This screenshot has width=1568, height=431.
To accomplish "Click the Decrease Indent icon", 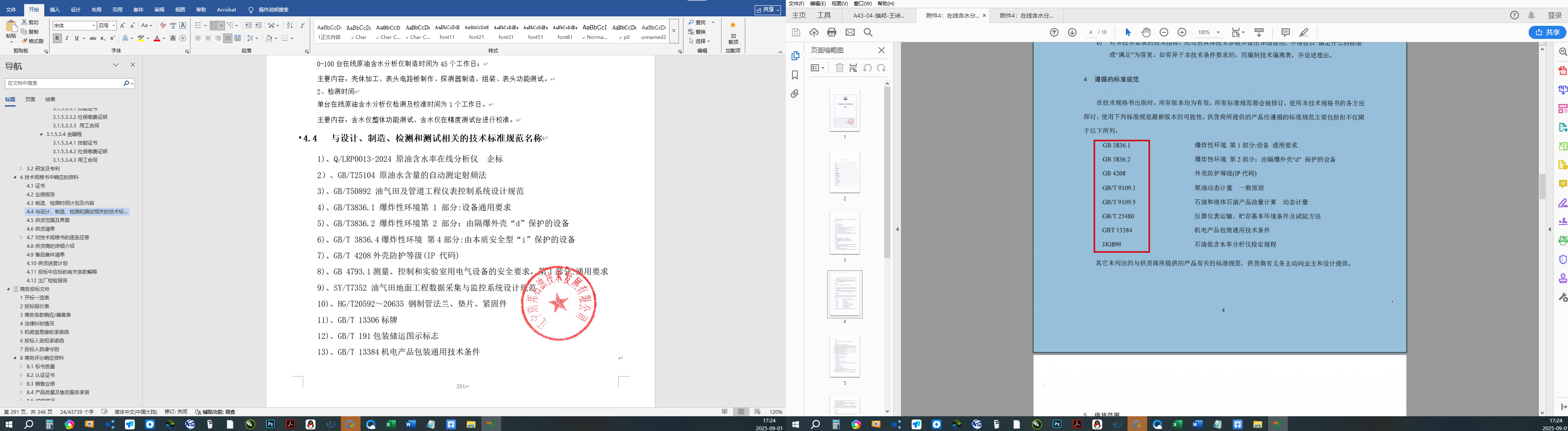I will click(x=248, y=25).
